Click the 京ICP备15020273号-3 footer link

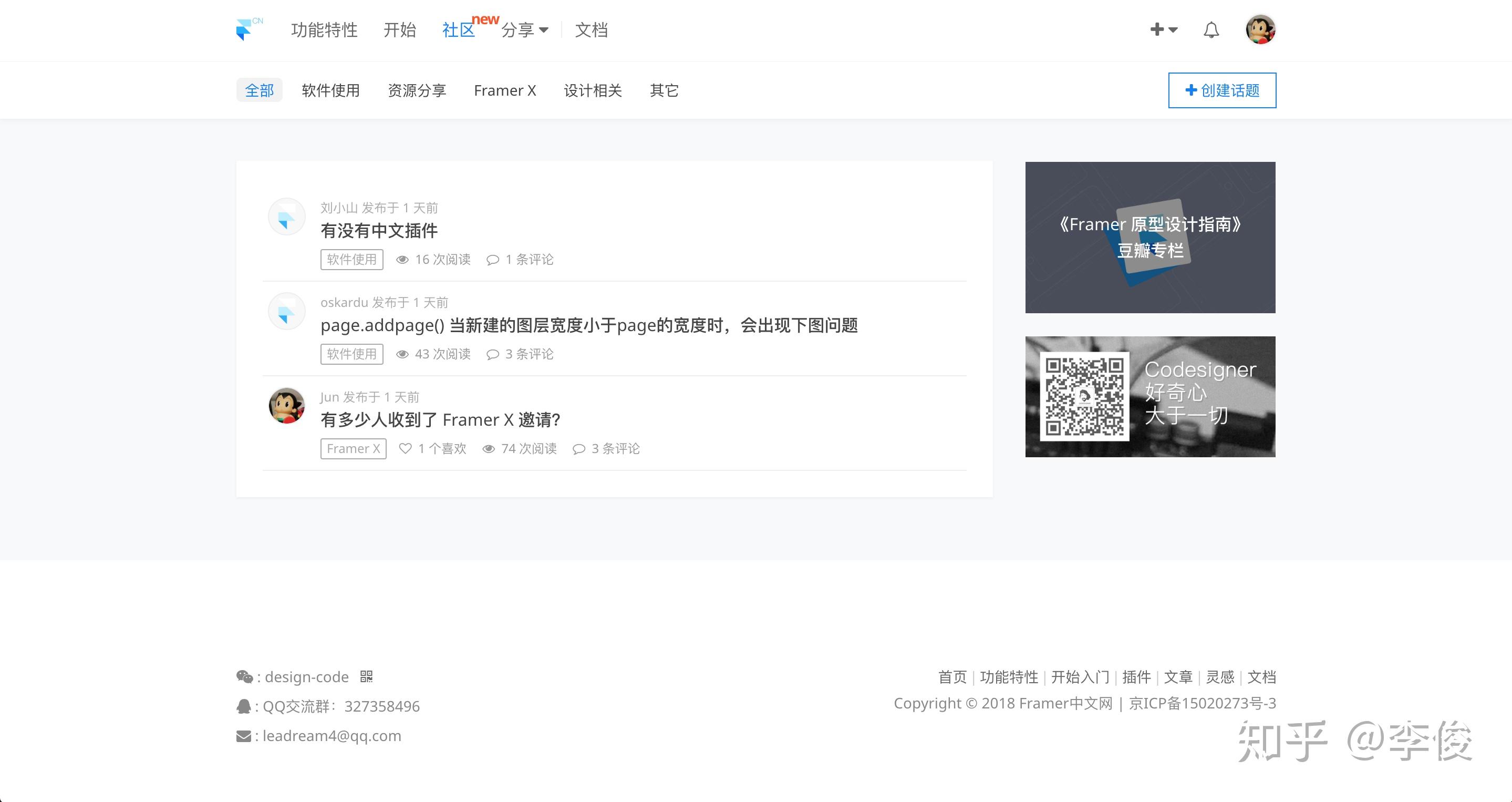[1202, 703]
